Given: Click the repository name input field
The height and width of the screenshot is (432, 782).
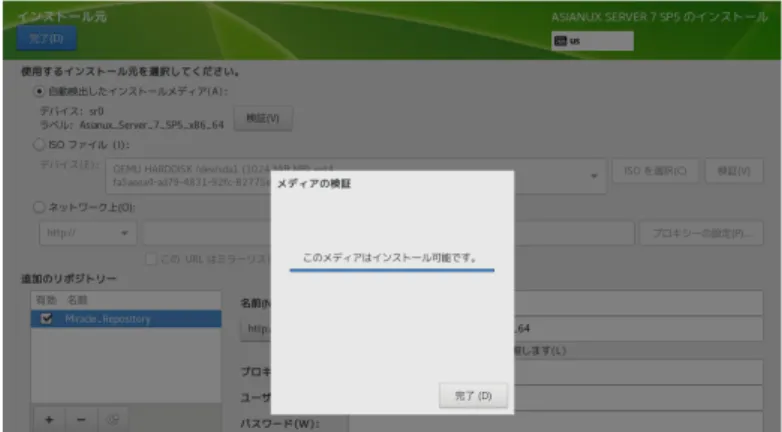Looking at the screenshot, I should (638, 303).
